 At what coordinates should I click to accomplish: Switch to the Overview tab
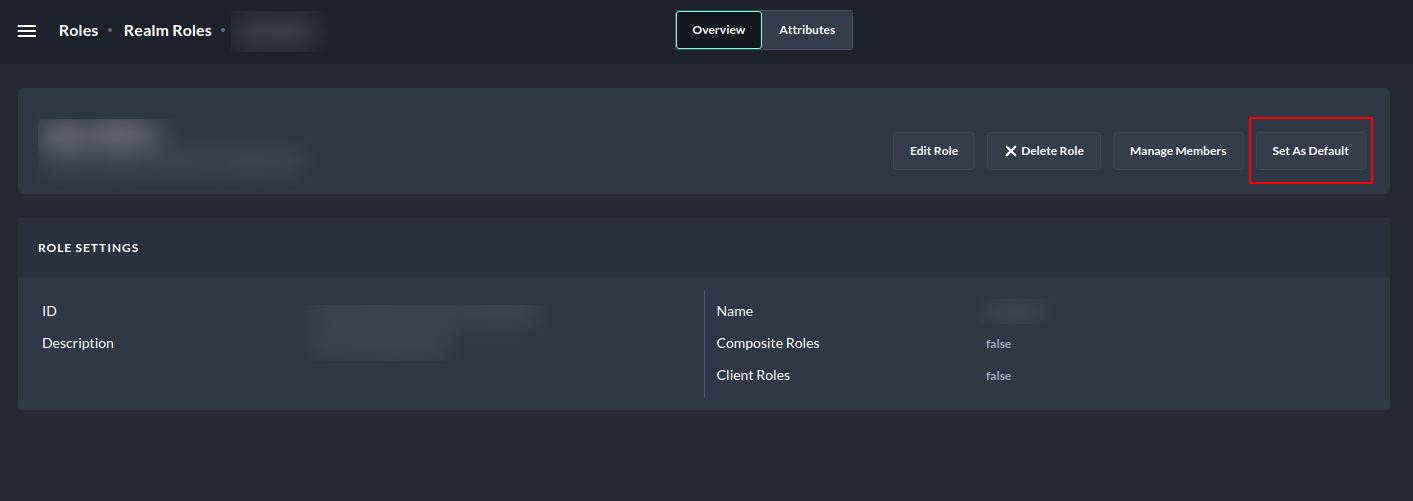[x=718, y=30]
